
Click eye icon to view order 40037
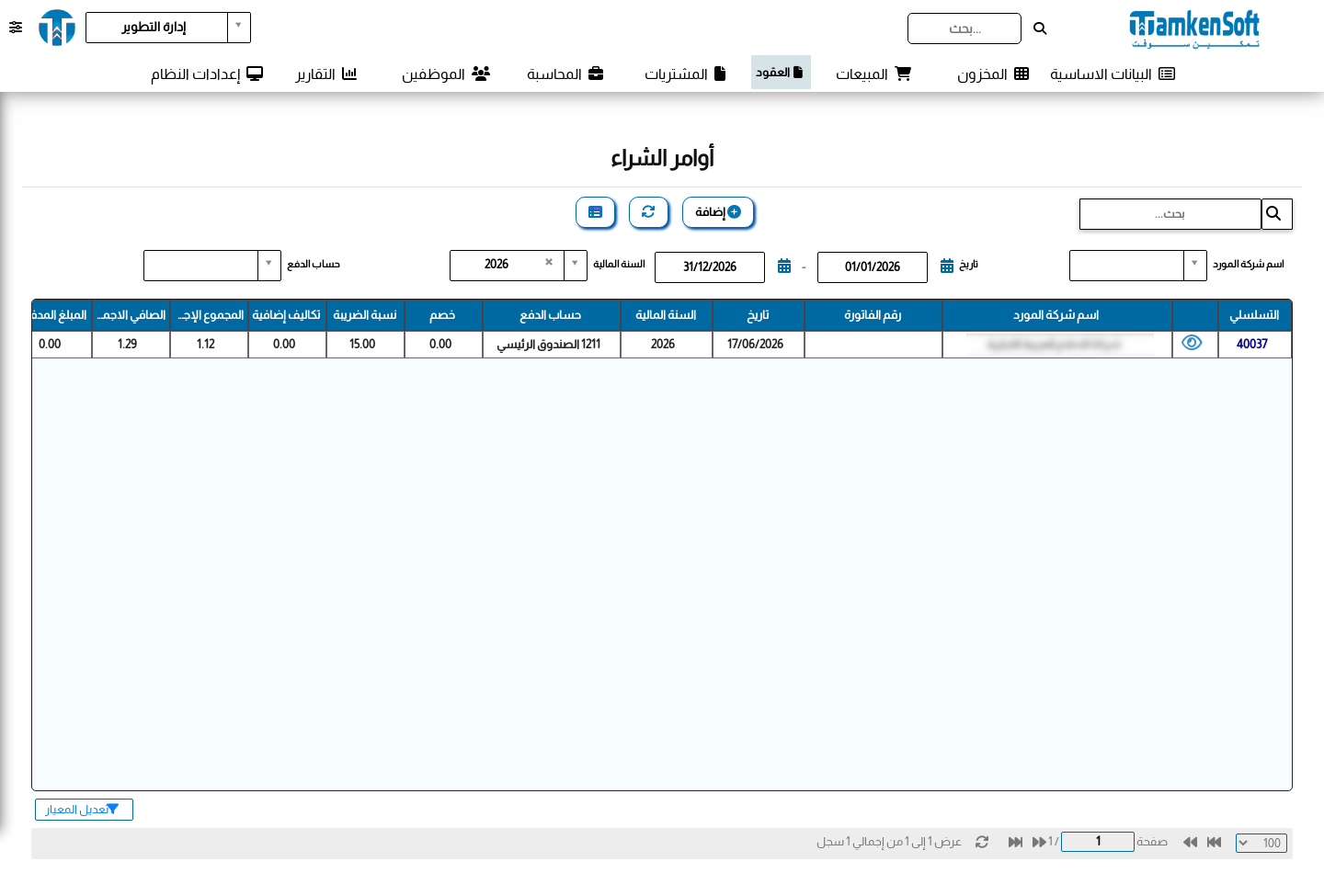point(1192,343)
